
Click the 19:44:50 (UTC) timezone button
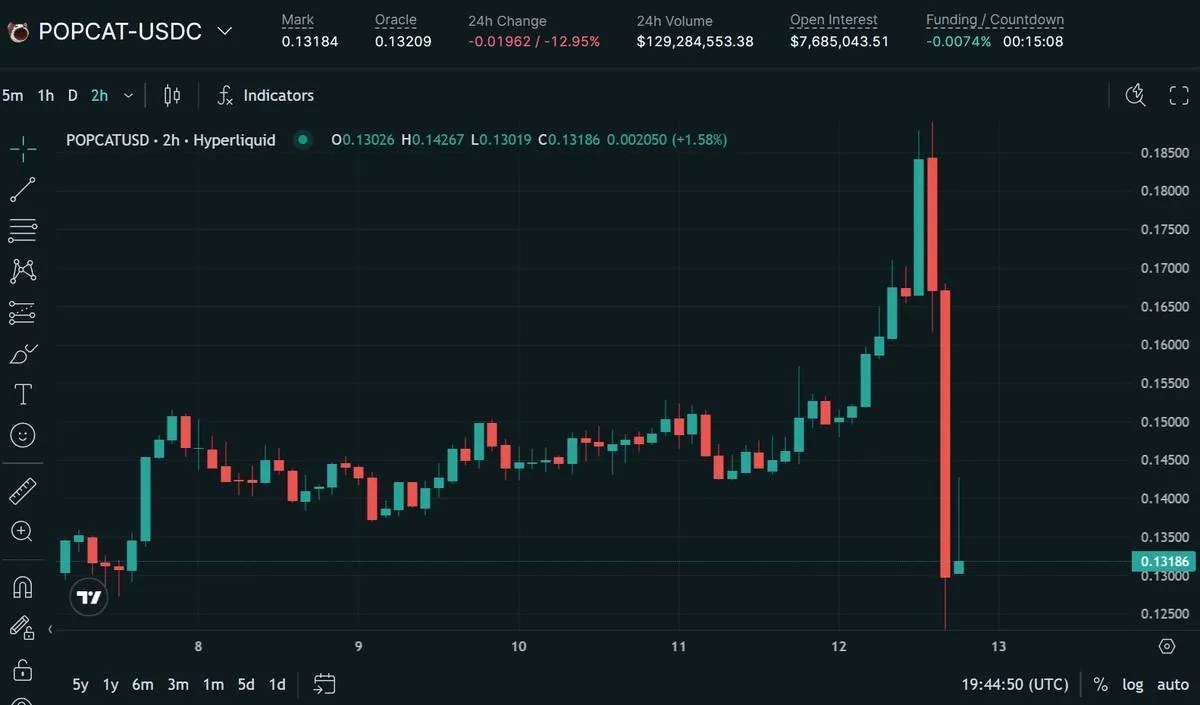click(1014, 685)
